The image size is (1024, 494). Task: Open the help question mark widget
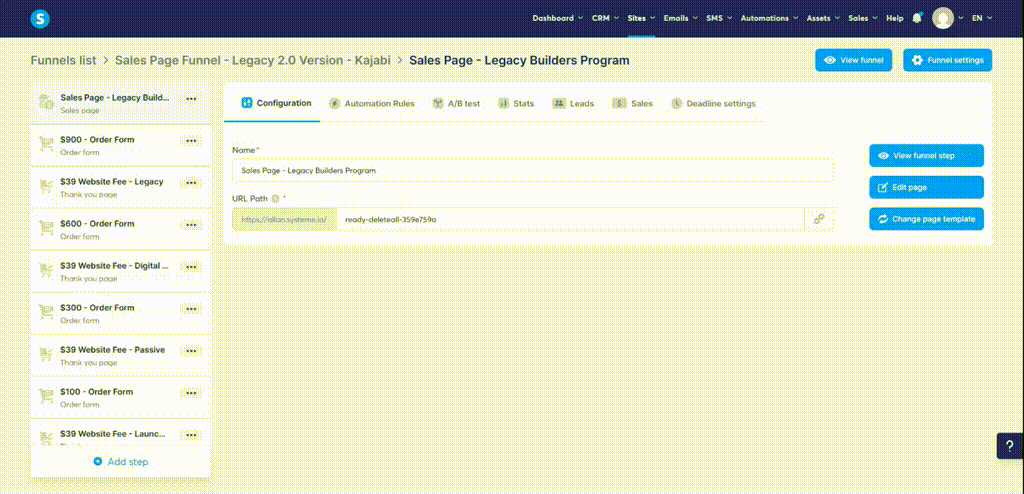pos(1010,446)
